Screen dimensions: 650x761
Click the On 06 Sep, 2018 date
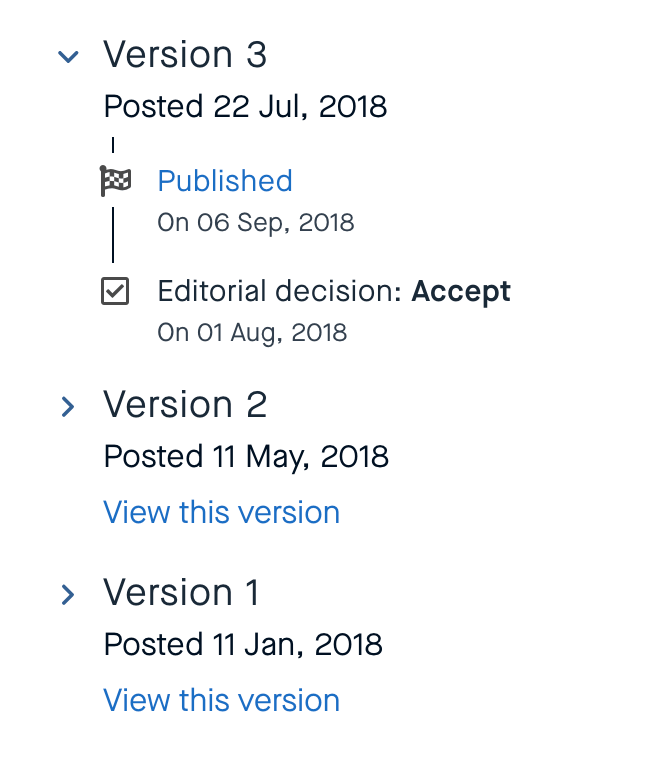(x=255, y=222)
